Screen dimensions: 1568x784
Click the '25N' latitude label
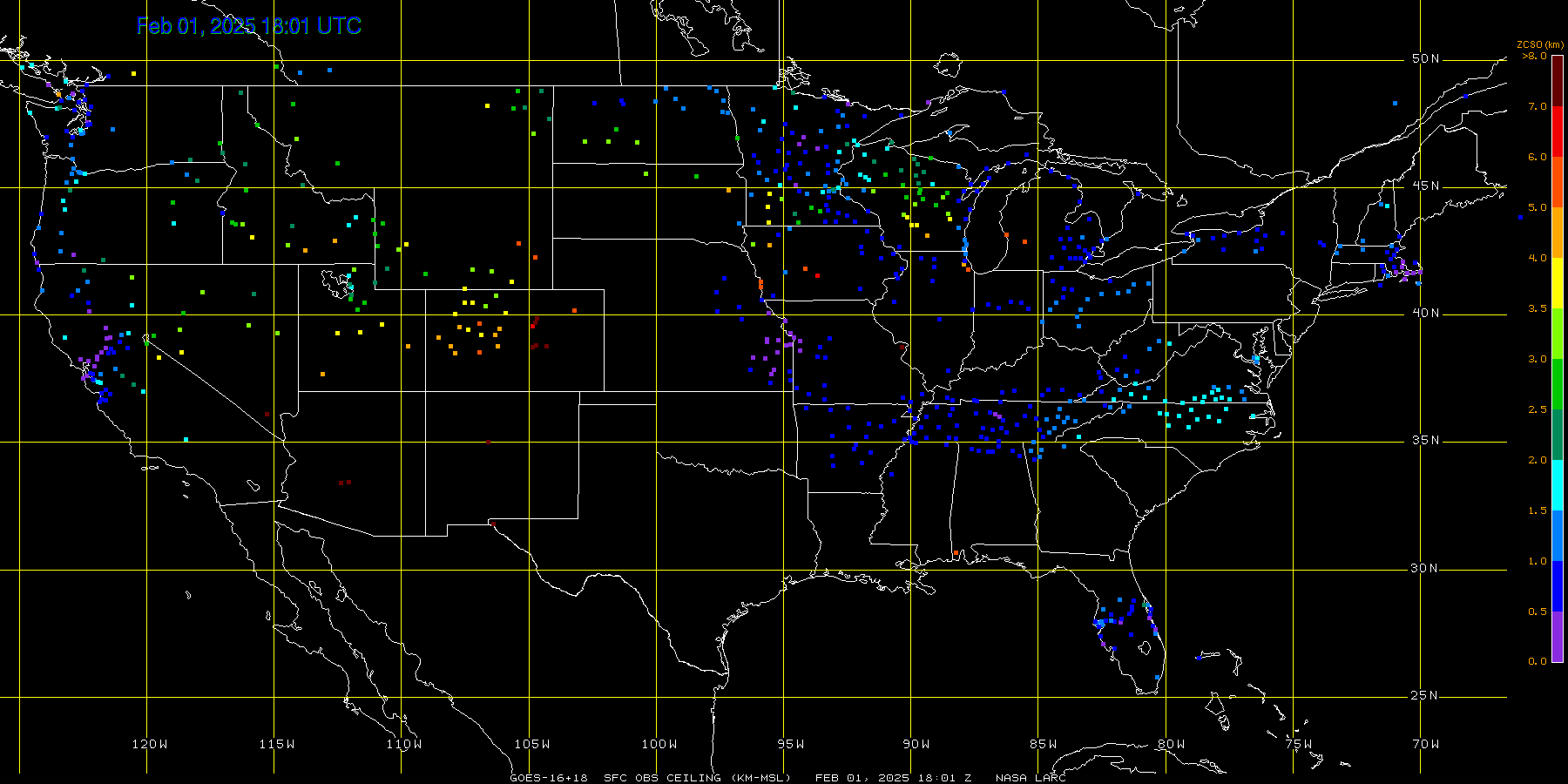[x=1426, y=695]
